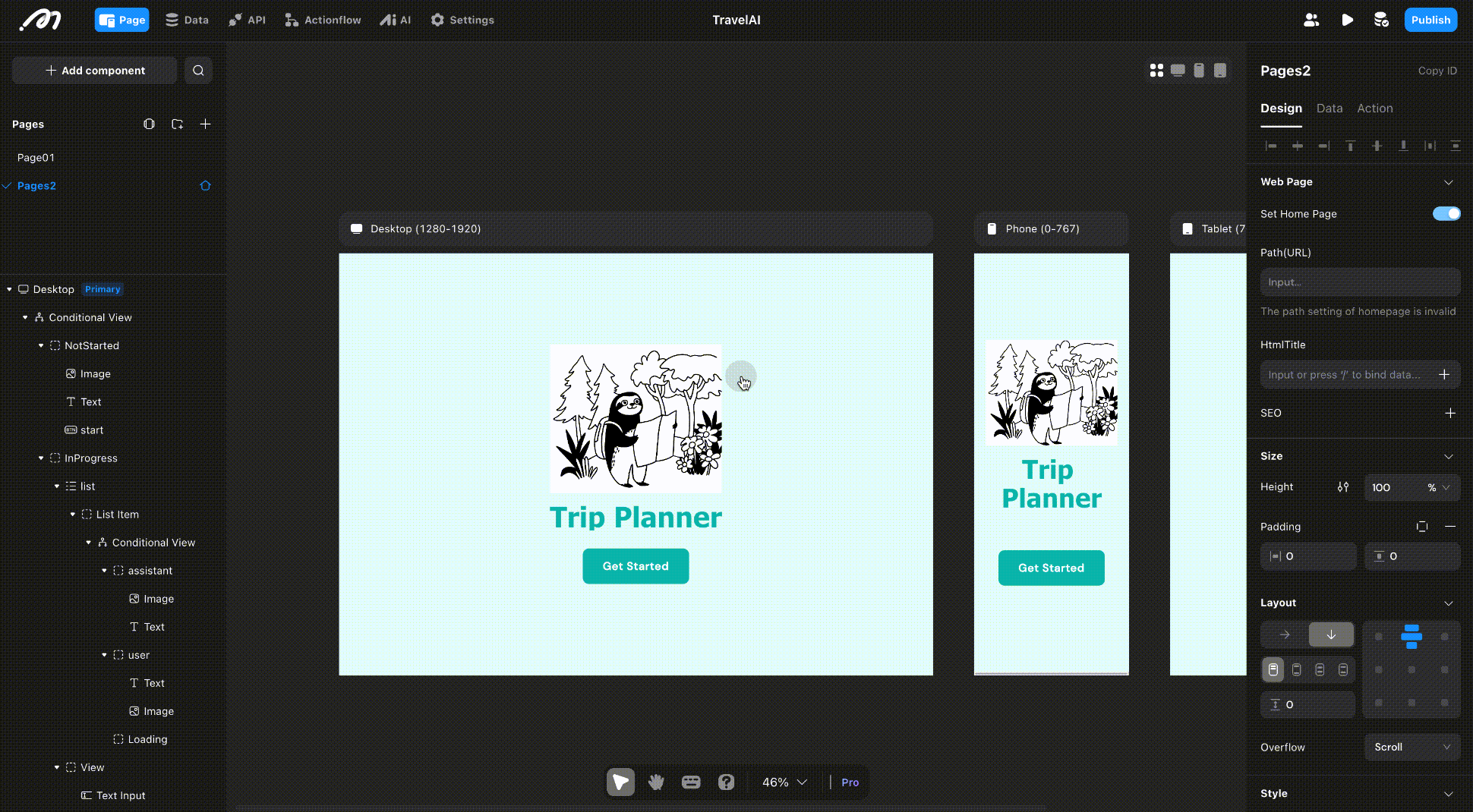Open the Overflow Scroll dropdown
The height and width of the screenshot is (812, 1473).
pyautogui.click(x=1411, y=747)
